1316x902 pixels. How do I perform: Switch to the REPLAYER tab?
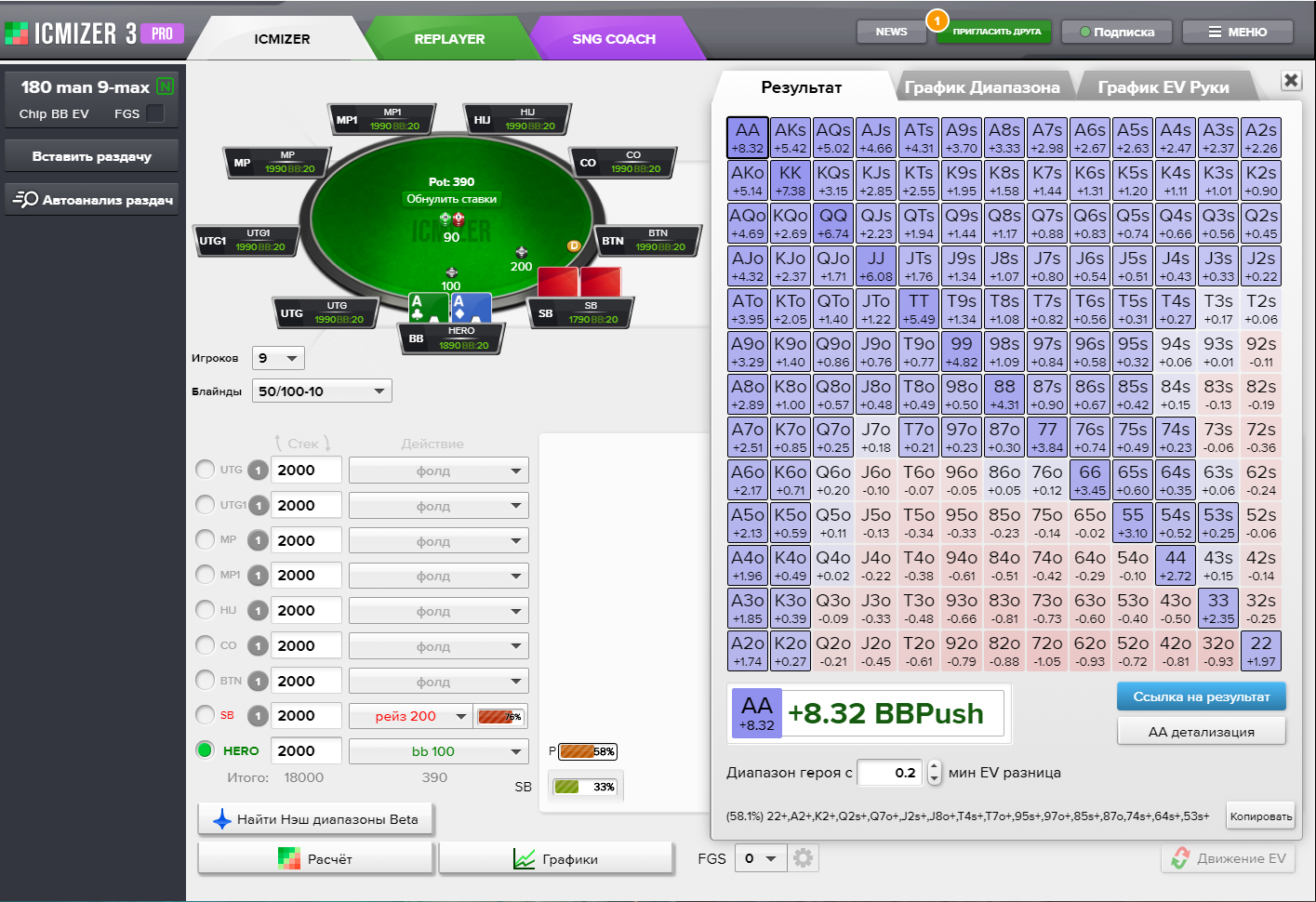click(449, 39)
